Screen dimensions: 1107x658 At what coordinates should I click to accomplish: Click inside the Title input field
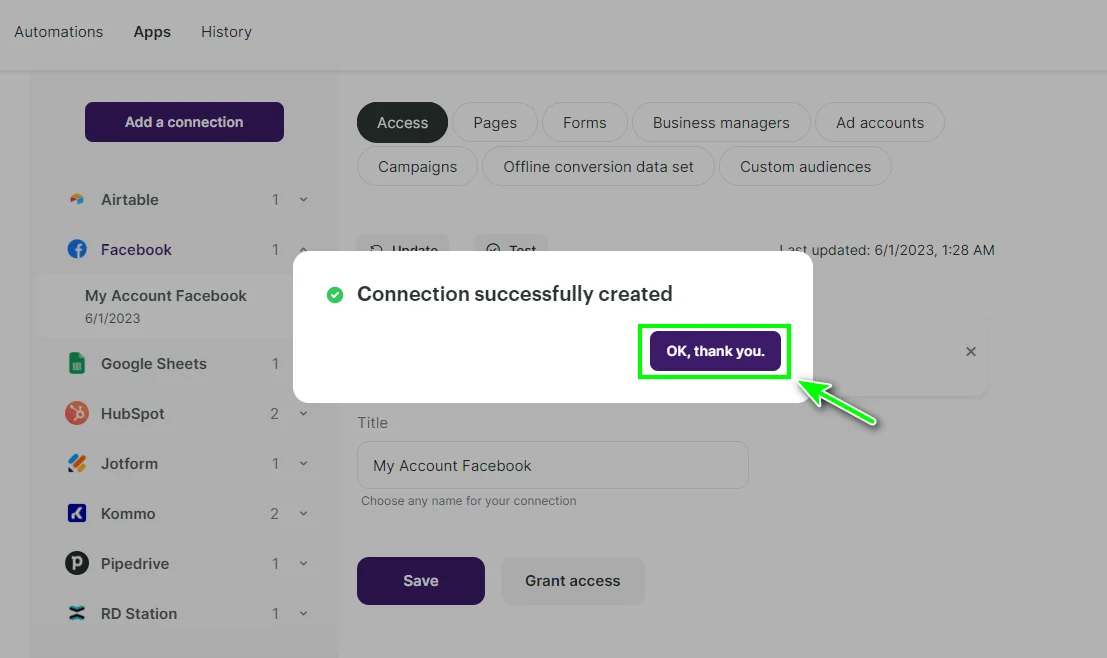tap(552, 465)
